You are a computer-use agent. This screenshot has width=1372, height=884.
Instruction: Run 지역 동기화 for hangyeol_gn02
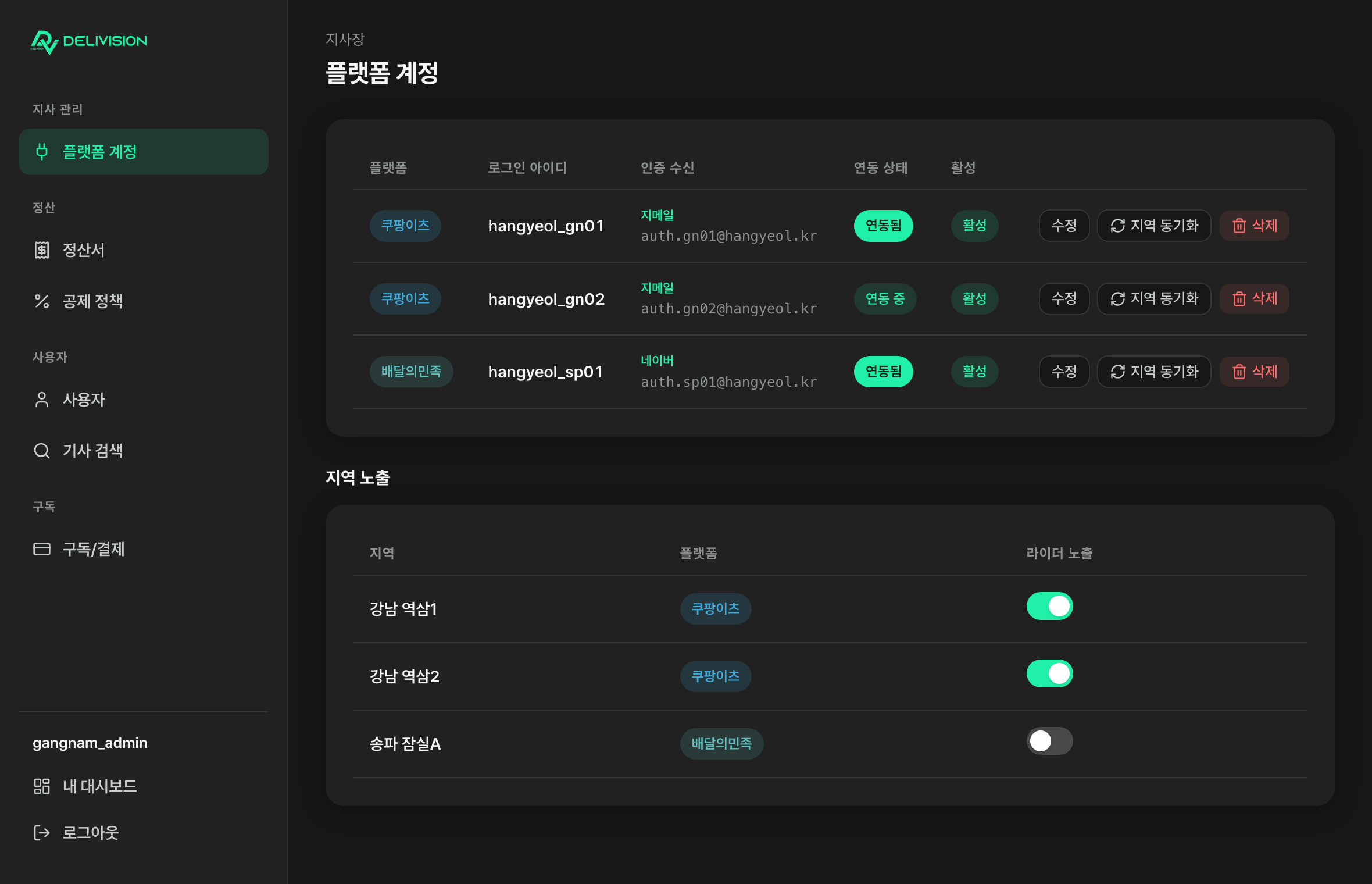[1154, 299]
